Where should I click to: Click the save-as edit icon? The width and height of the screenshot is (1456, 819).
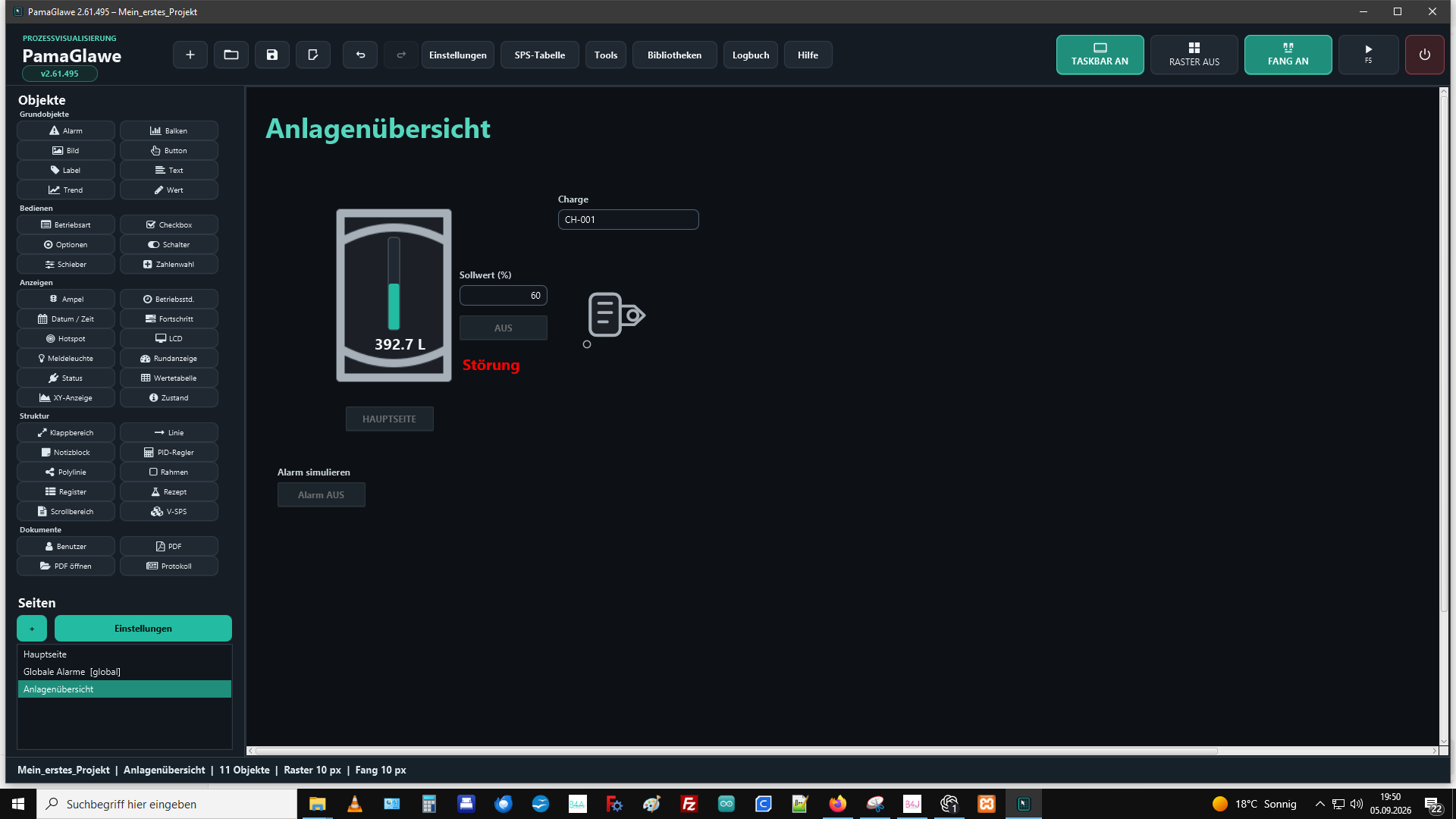click(x=313, y=55)
